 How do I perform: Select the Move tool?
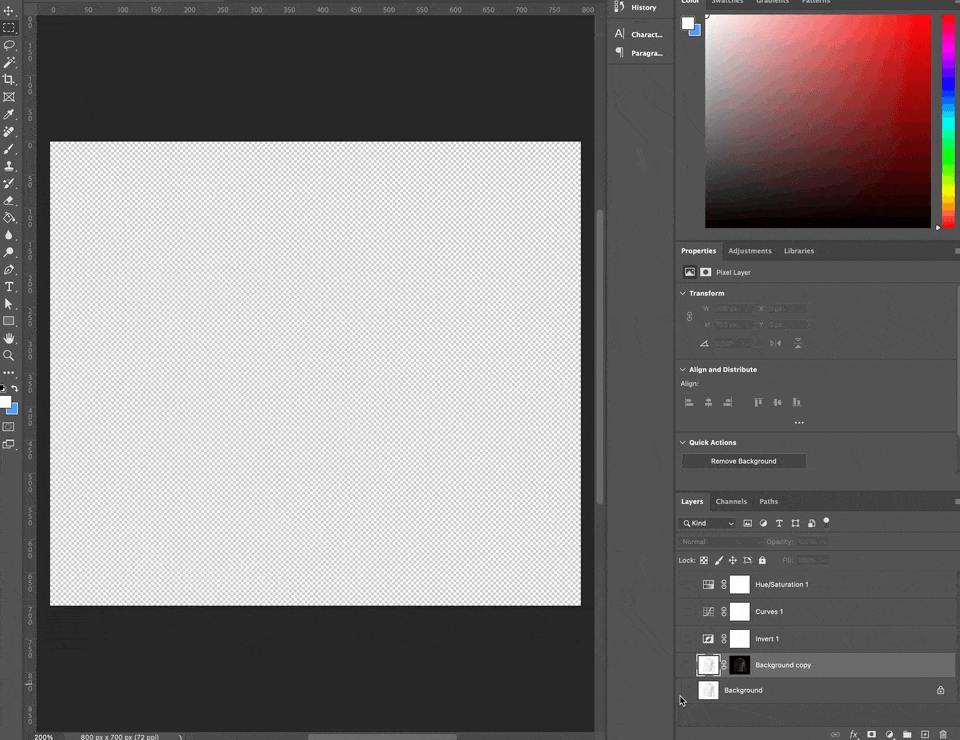click(9, 10)
